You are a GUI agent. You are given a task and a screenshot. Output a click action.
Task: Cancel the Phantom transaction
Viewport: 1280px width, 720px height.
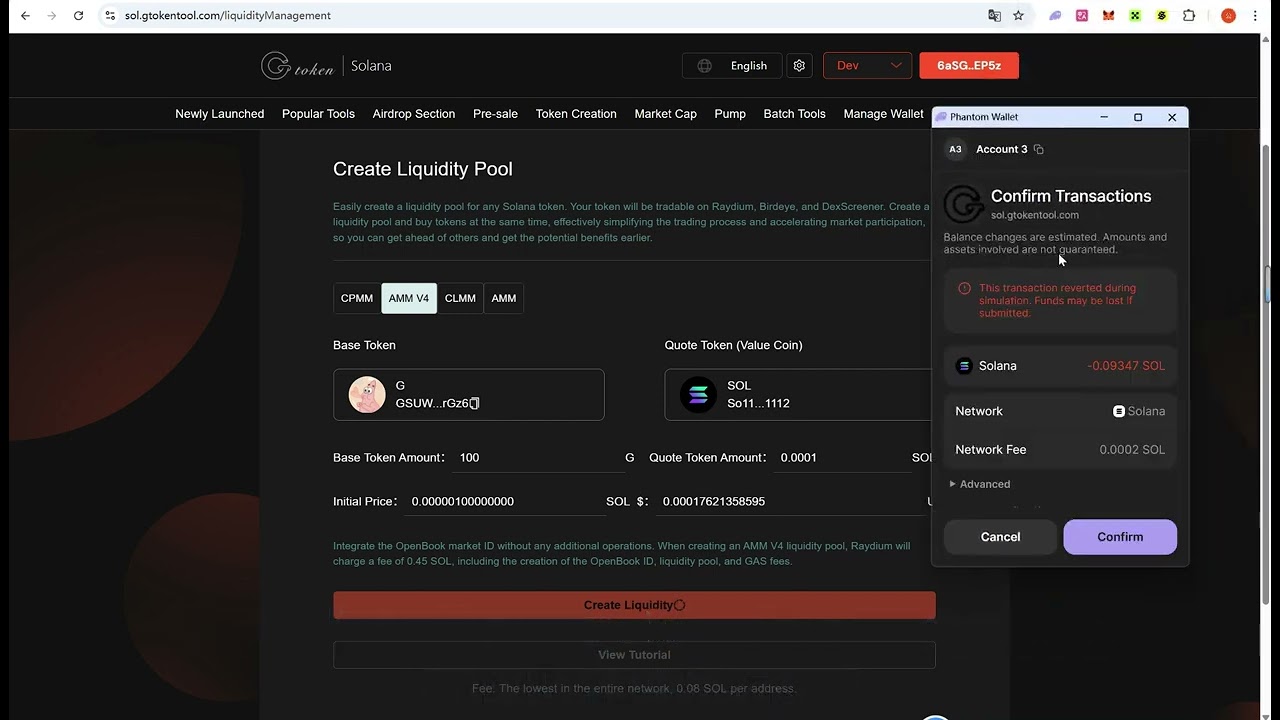1000,537
